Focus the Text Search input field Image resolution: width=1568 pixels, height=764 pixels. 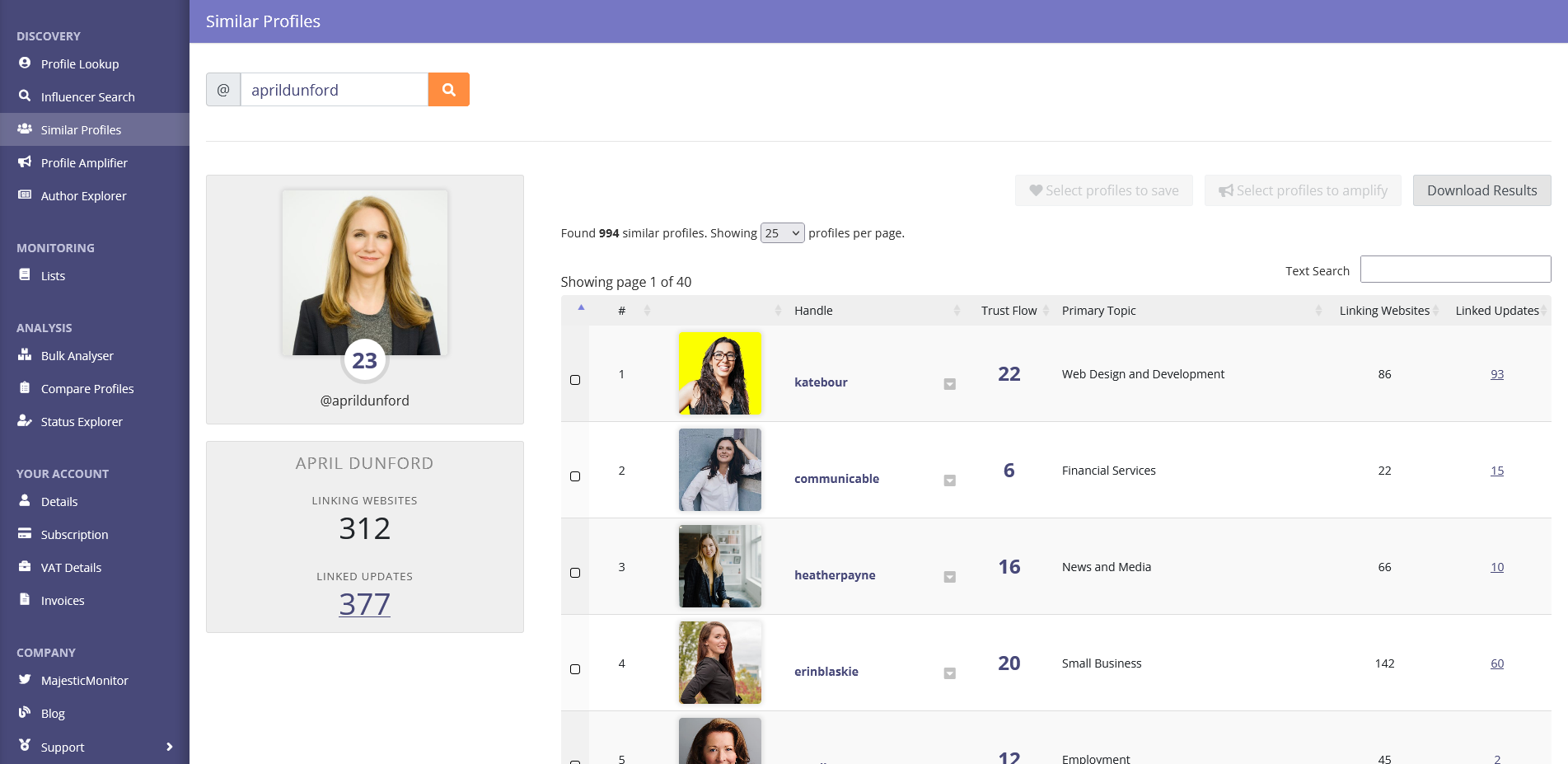[x=1455, y=270]
